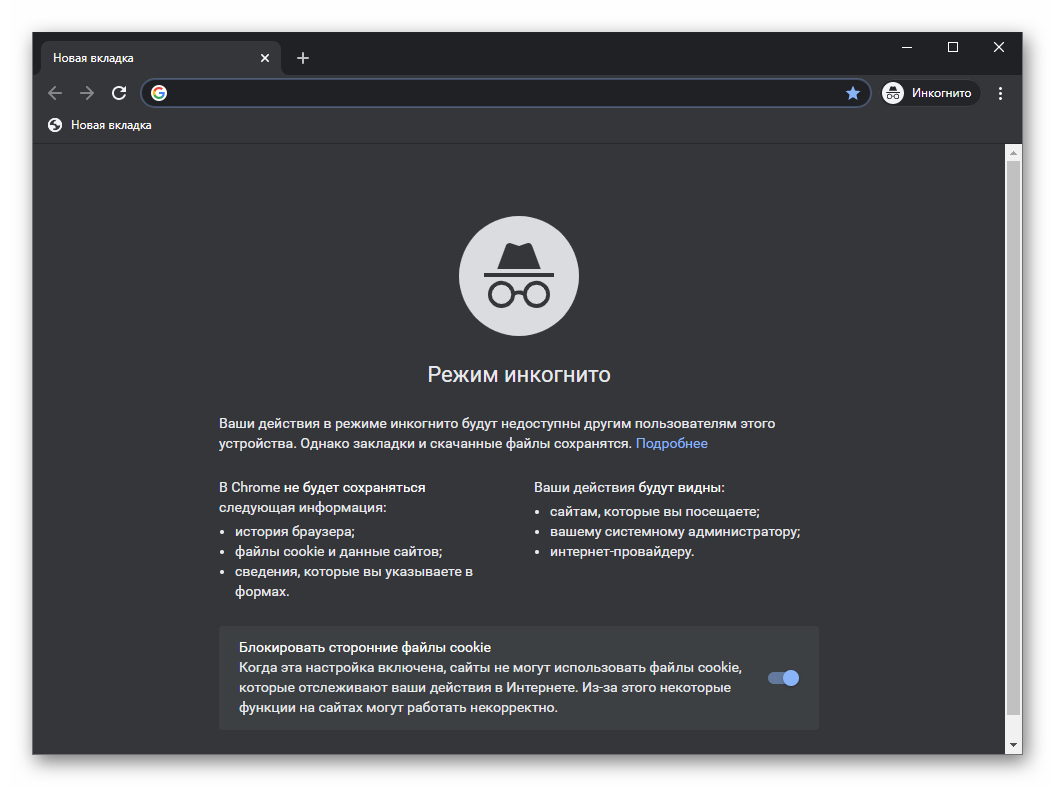This screenshot has height=787, width=1055.
Task: Maximize the Chrome window
Action: click(953, 47)
